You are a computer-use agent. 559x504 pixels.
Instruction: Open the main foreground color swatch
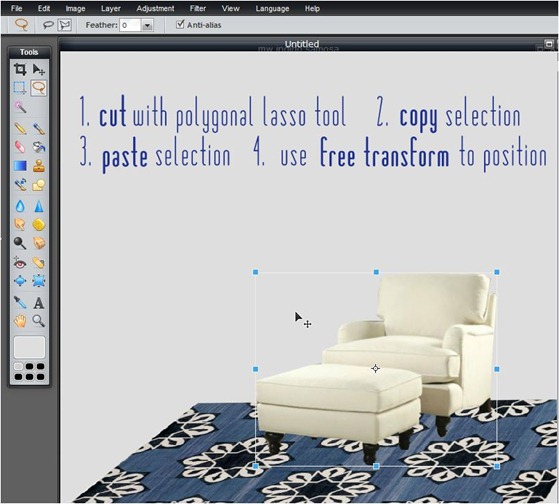[x=29, y=347]
